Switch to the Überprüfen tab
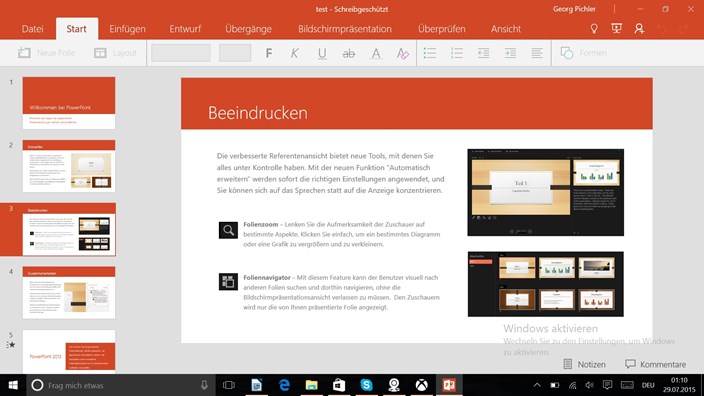Viewport: 704px width, 396px height. point(442,29)
